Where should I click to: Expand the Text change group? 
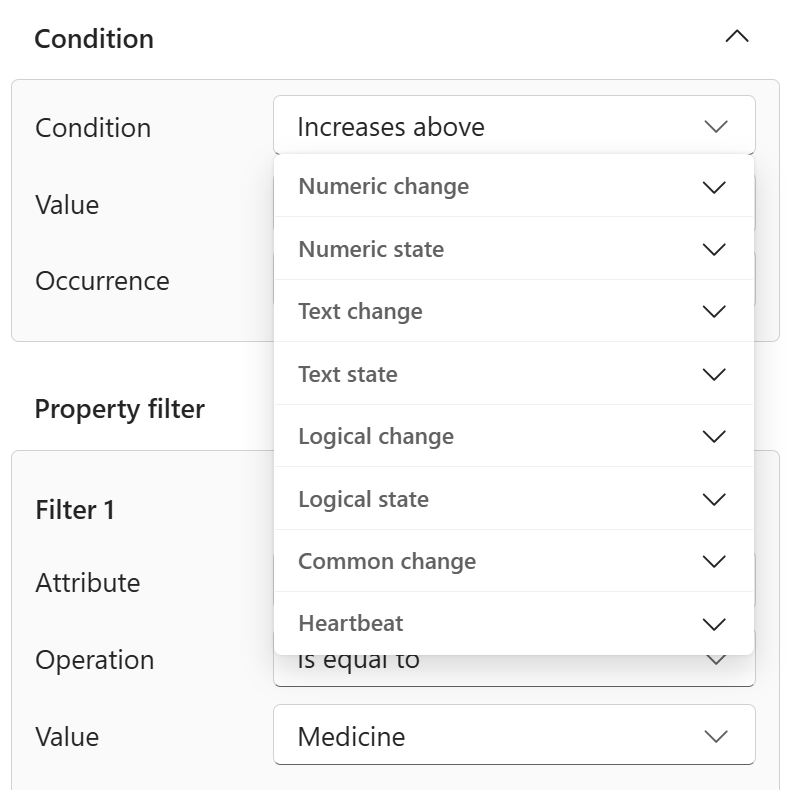514,311
